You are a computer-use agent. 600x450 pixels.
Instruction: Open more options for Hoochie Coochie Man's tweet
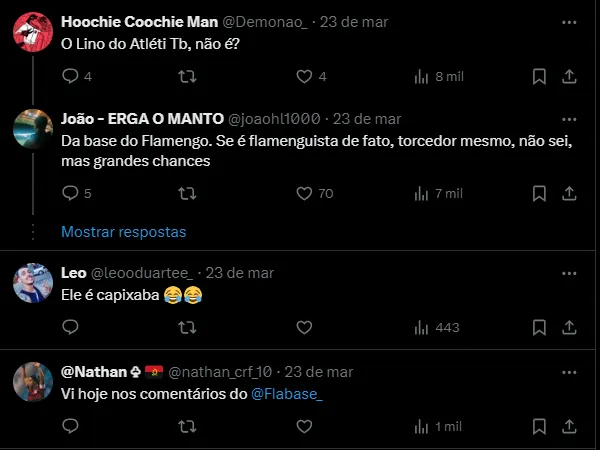point(569,21)
